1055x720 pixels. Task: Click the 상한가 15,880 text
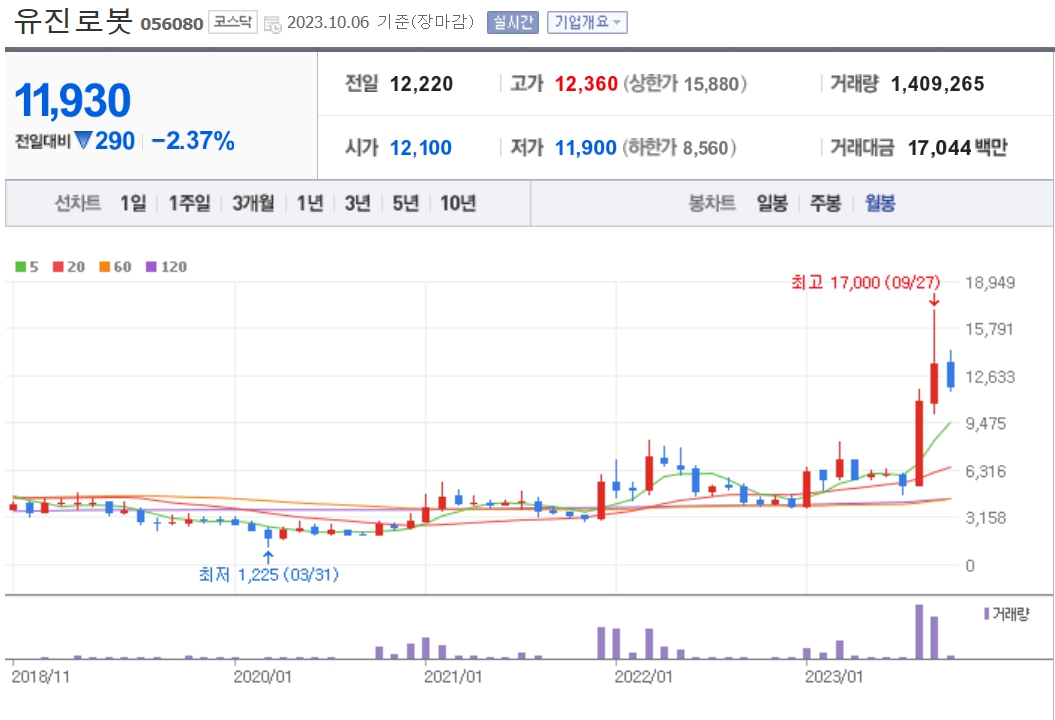point(685,84)
